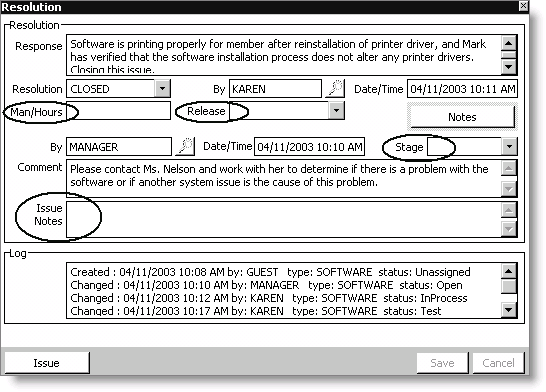
Task: Click the Log scrollbar thumb
Action: pos(509,287)
